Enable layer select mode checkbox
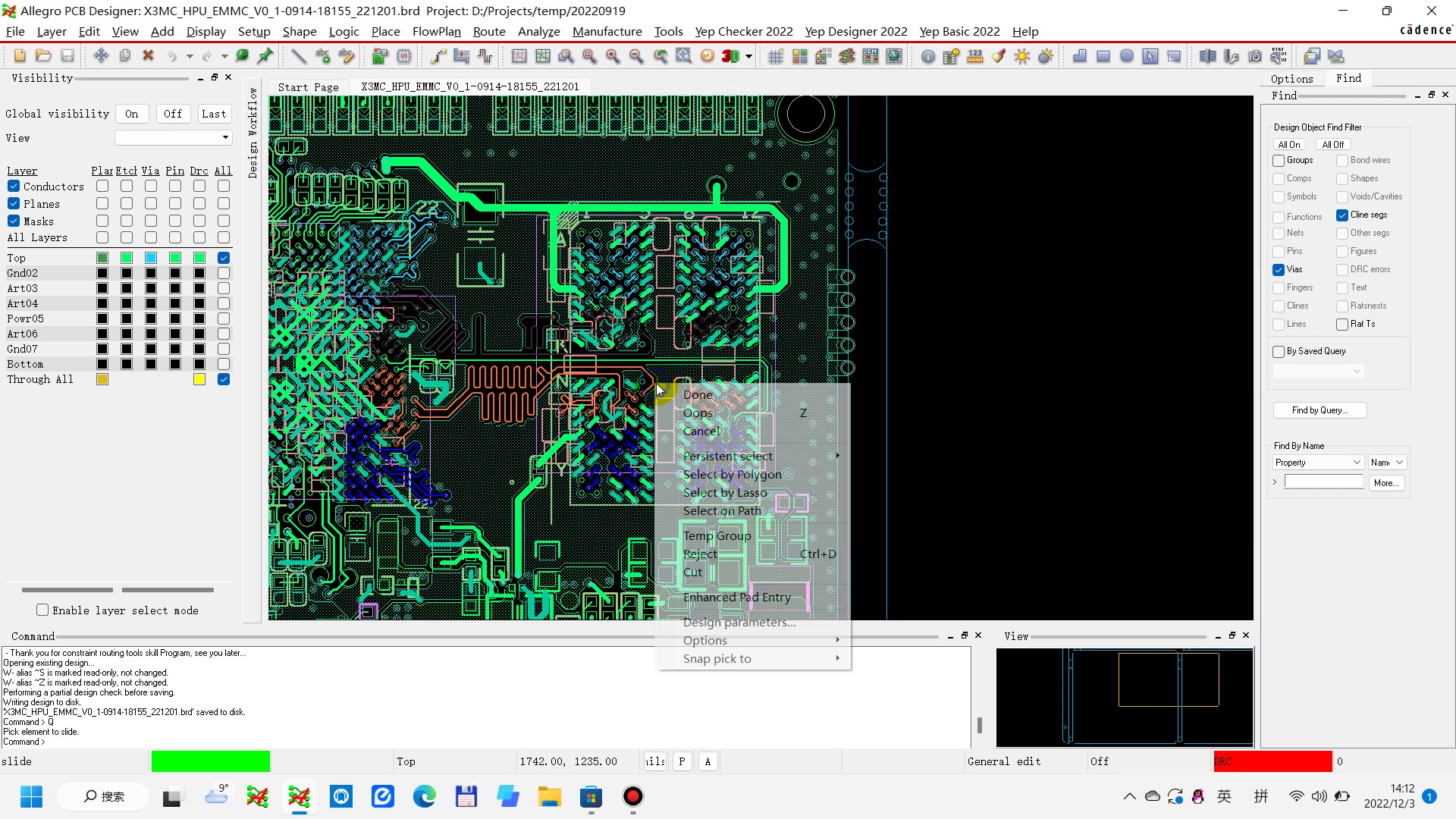 (x=42, y=610)
